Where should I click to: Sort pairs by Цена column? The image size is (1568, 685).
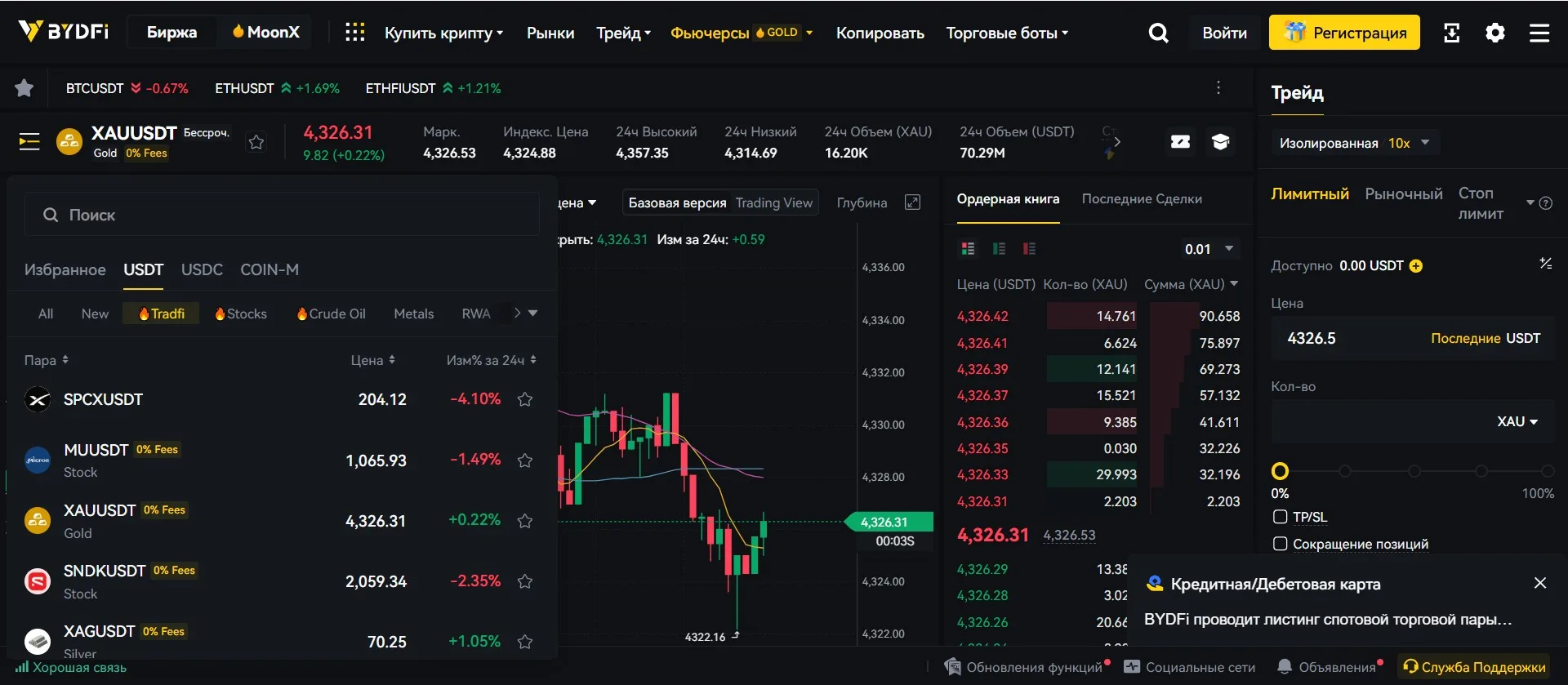coord(372,360)
